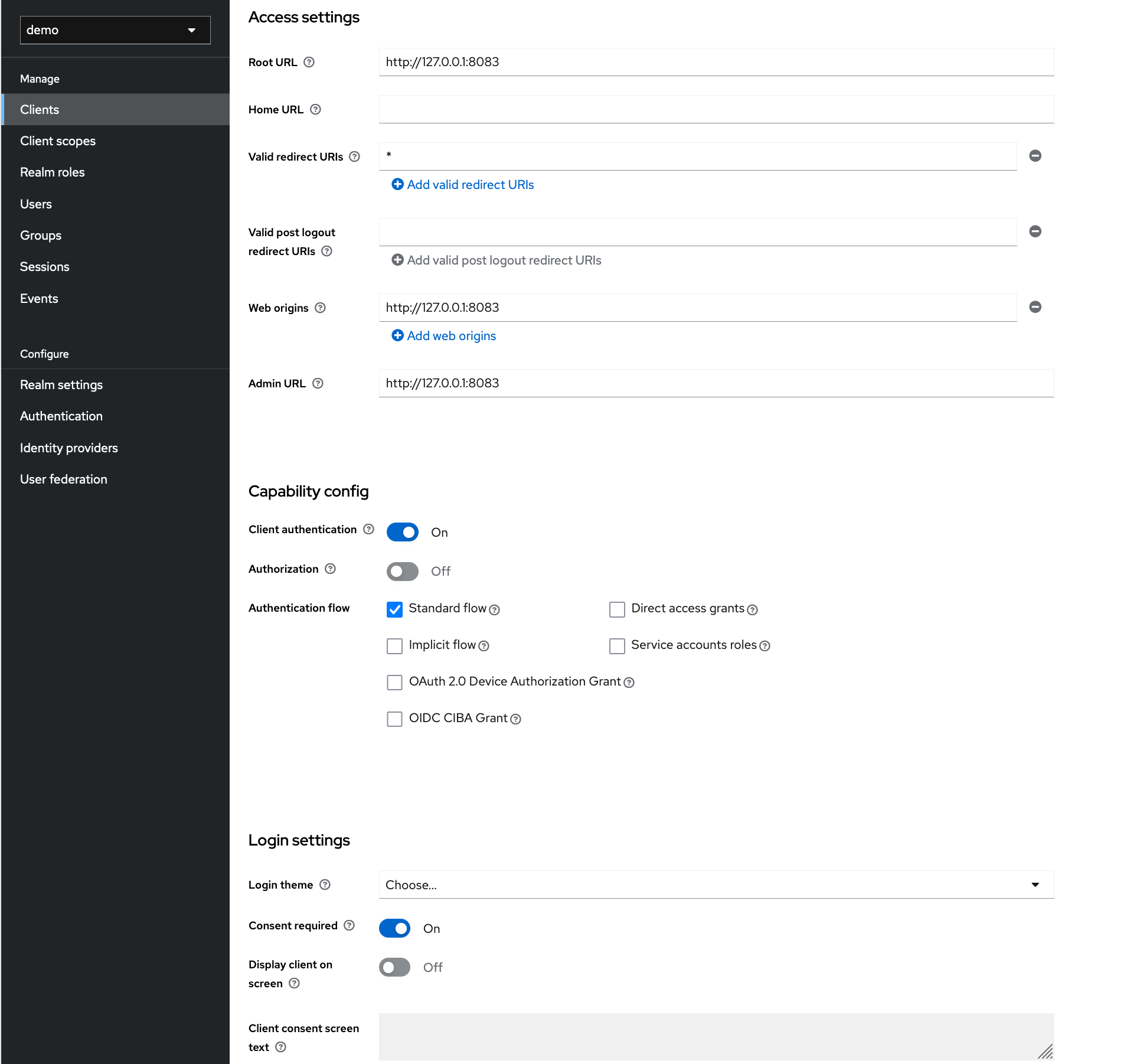Viewport: 1130px width, 1064px height.
Task: Open the Authorization help icon
Action: 330,569
